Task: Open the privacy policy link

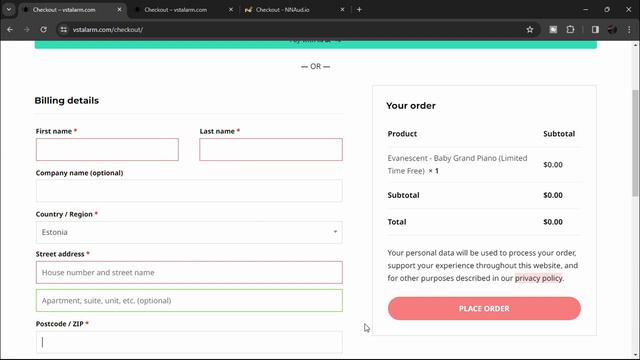Action: pyautogui.click(x=538, y=278)
